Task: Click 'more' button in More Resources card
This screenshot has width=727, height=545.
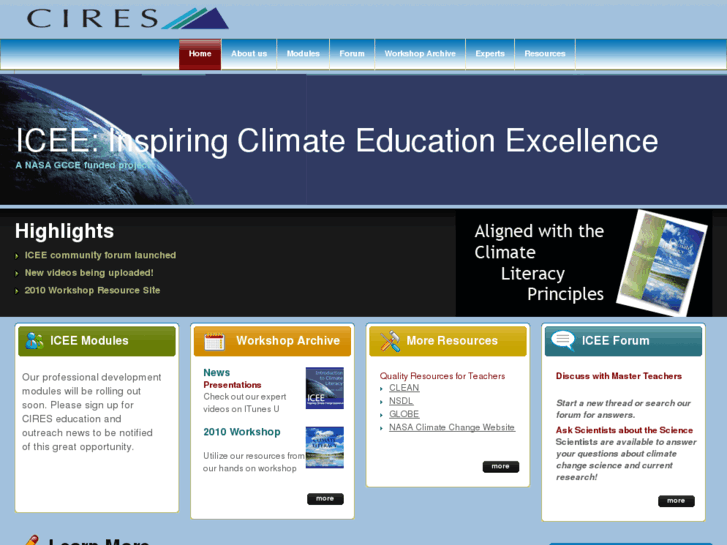Action: (x=501, y=467)
